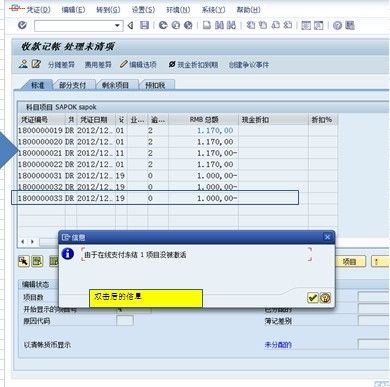
Task: Click the select-items icon below the table
Action: pyautogui.click(x=24, y=261)
